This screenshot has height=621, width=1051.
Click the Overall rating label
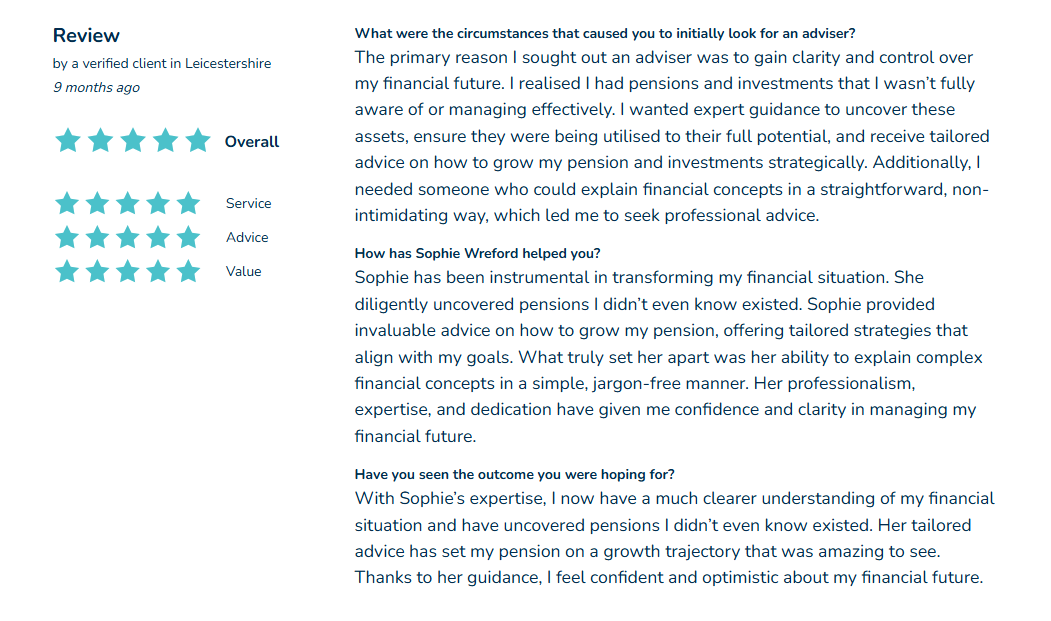click(x=252, y=142)
